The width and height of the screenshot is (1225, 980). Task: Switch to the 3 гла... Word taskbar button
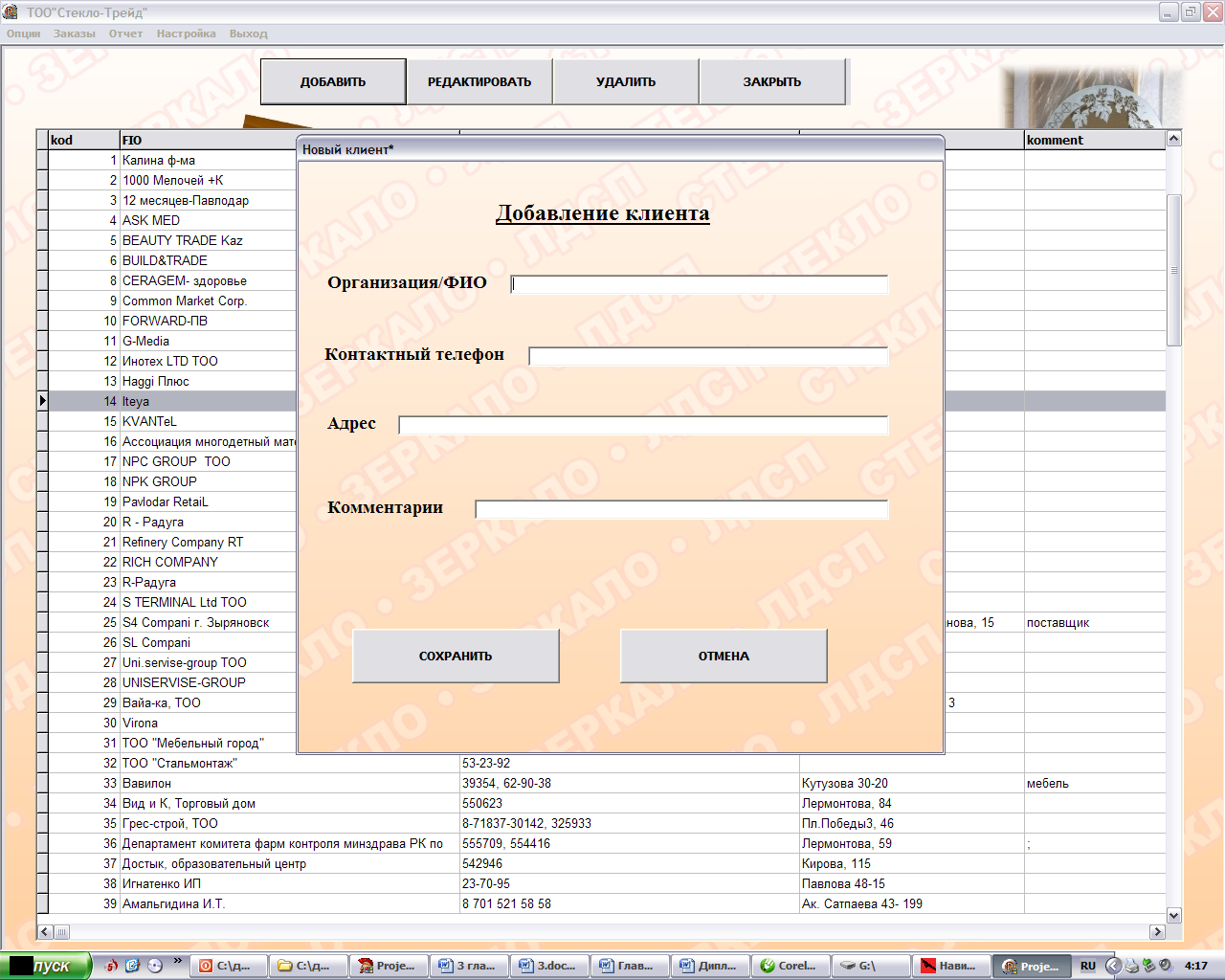(469, 966)
